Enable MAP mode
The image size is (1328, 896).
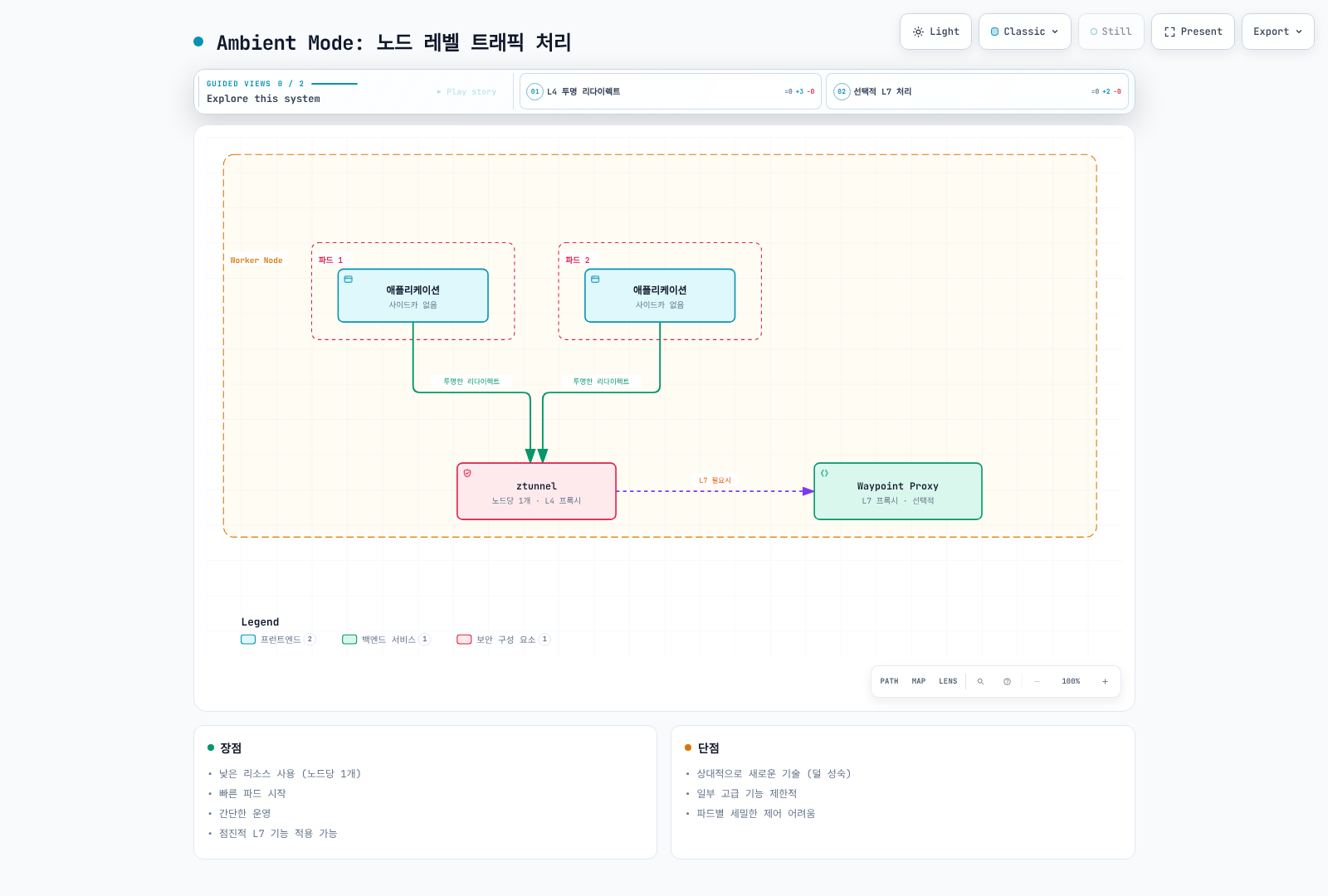(918, 681)
